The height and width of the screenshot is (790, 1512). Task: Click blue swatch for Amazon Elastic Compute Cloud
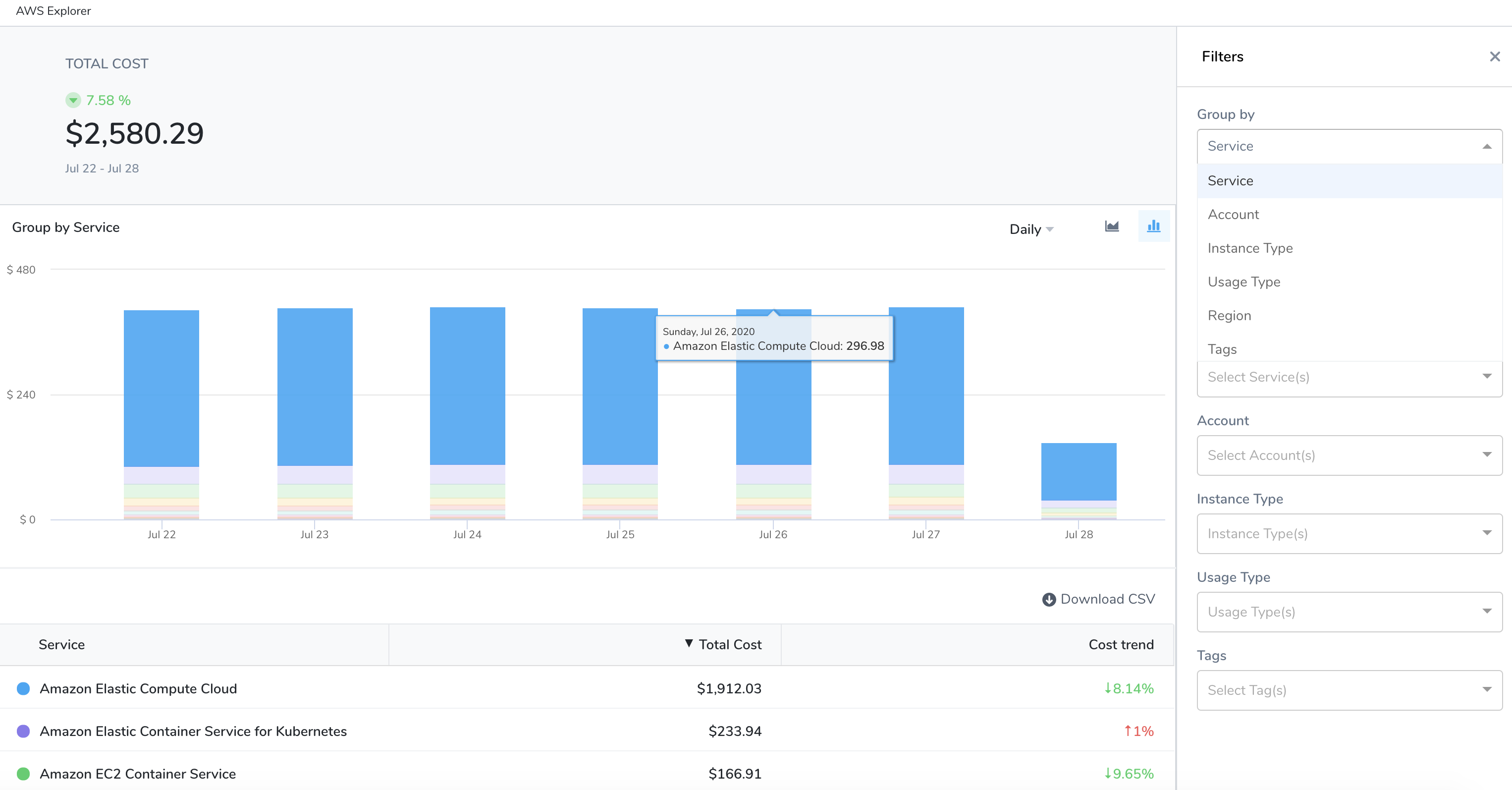(x=23, y=688)
